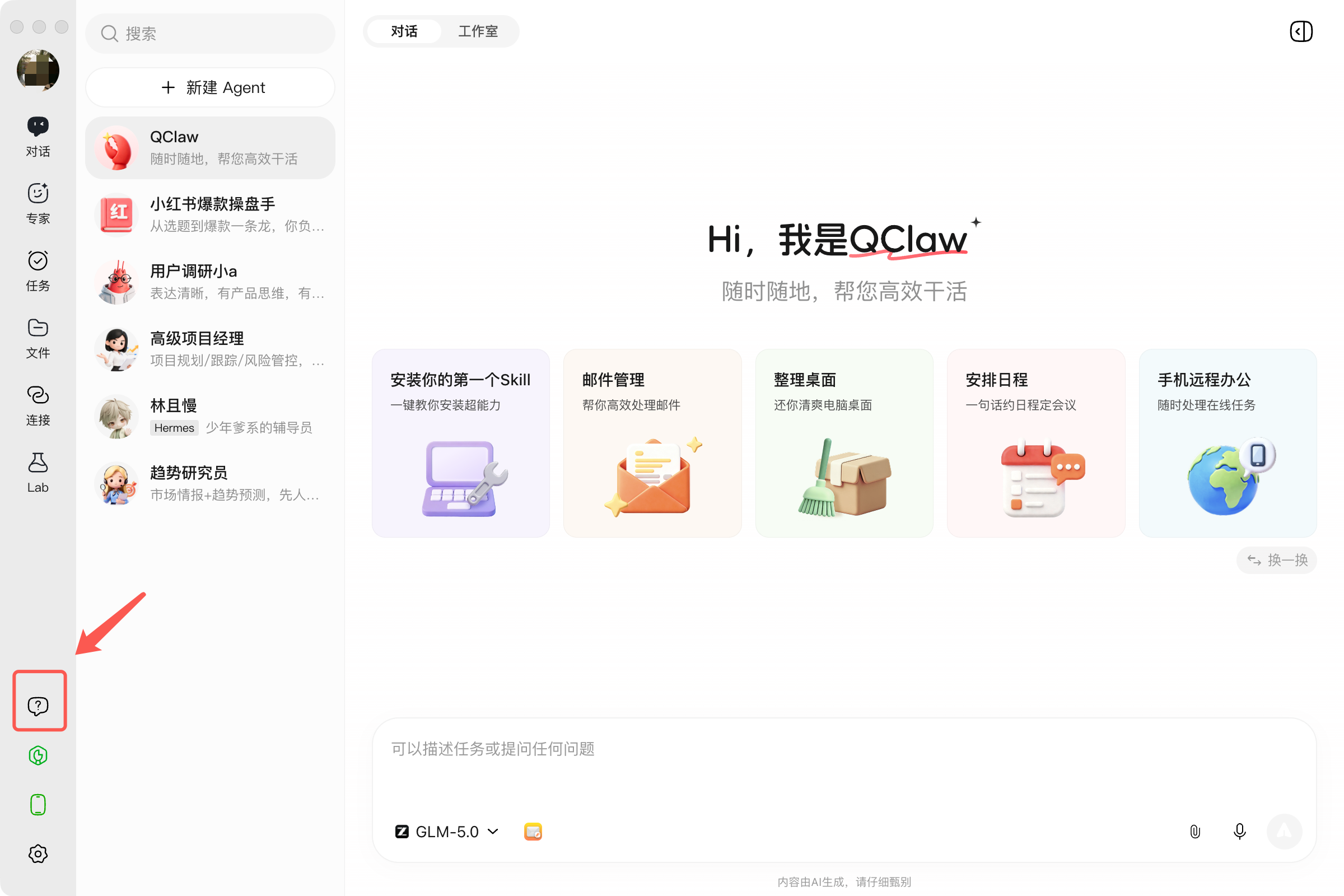Image resolution: width=1344 pixels, height=896 pixels.
Task: Click the Hermes tag under 林且慢
Action: pyautogui.click(x=174, y=428)
